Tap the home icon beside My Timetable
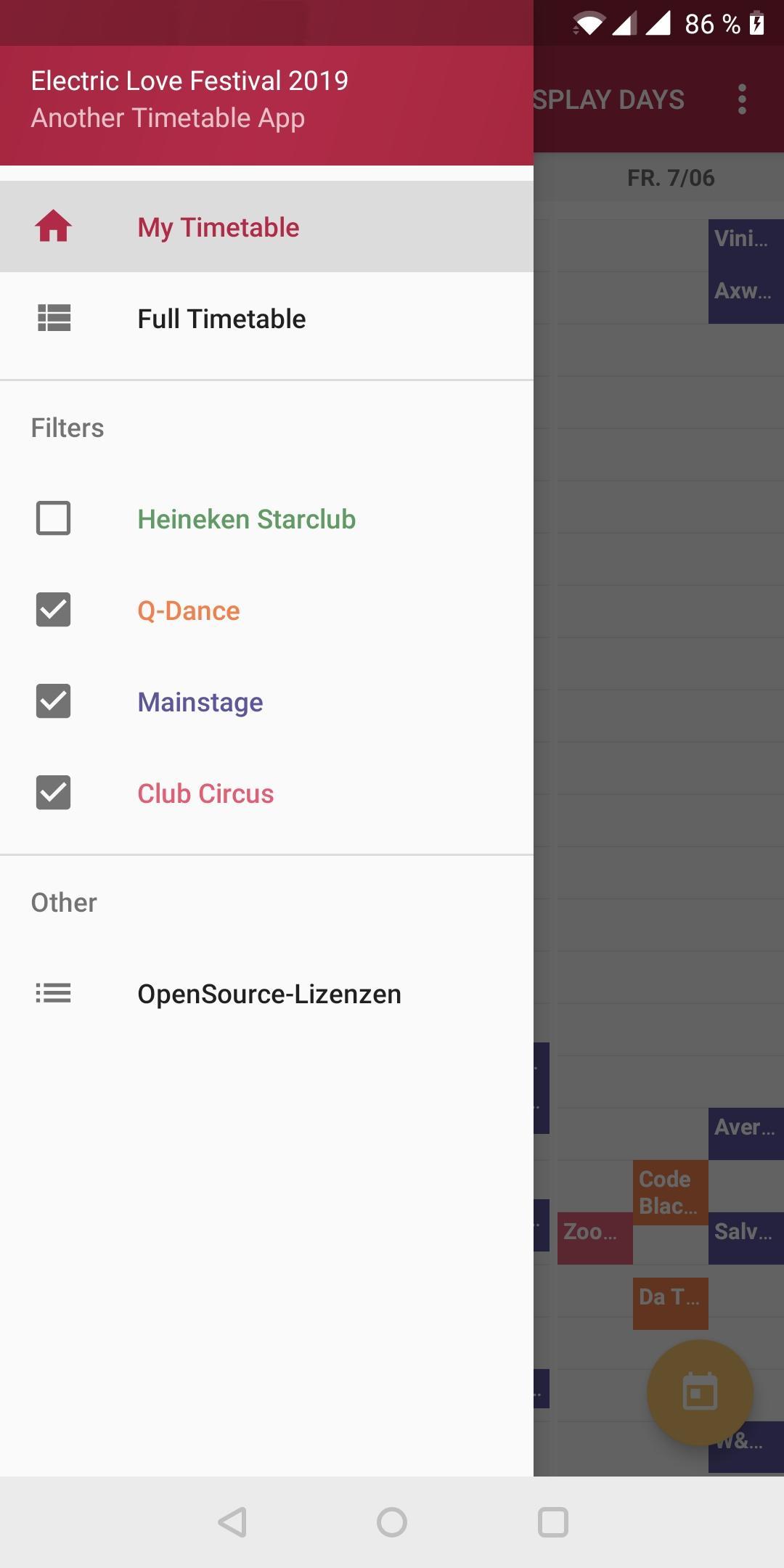 [x=54, y=226]
